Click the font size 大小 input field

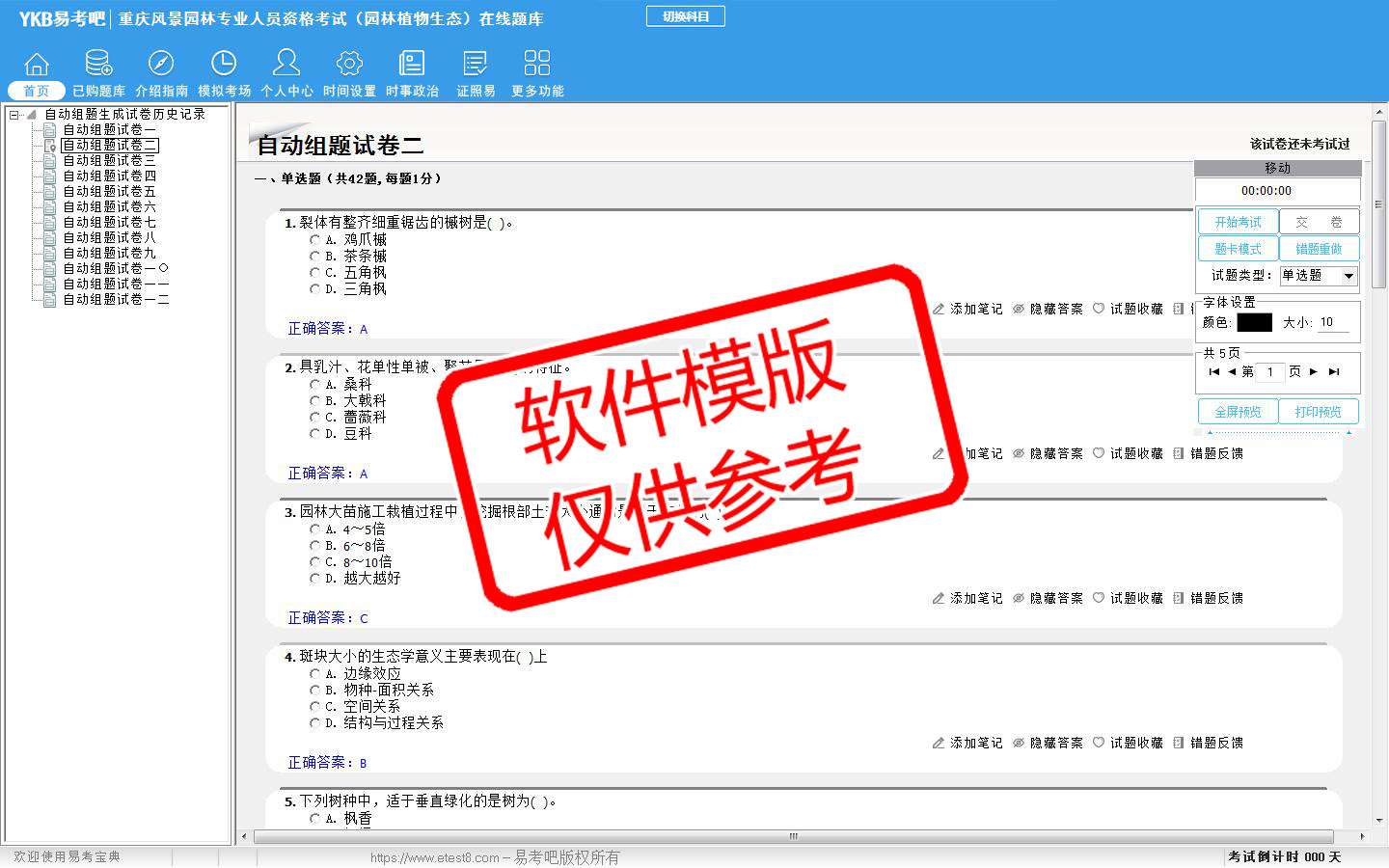pos(1333,322)
